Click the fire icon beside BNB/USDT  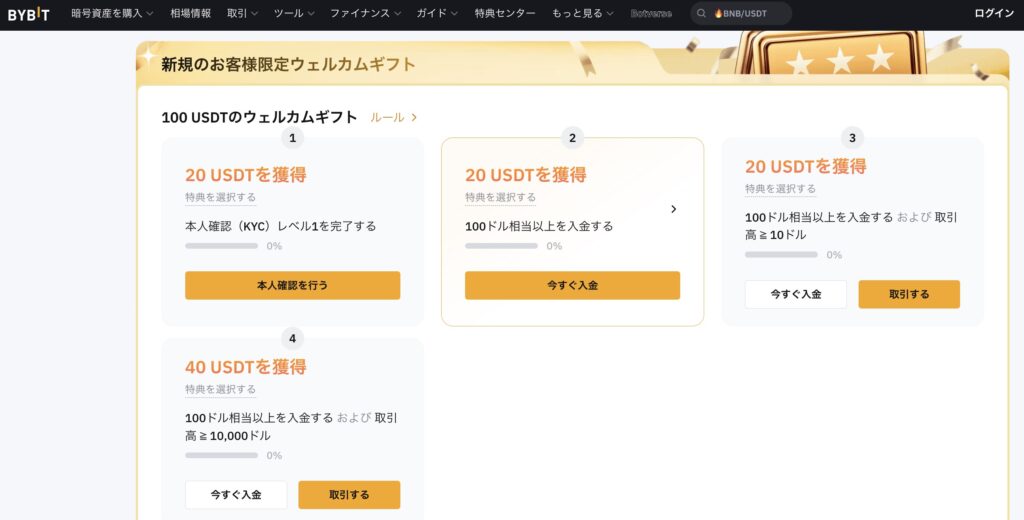point(718,14)
